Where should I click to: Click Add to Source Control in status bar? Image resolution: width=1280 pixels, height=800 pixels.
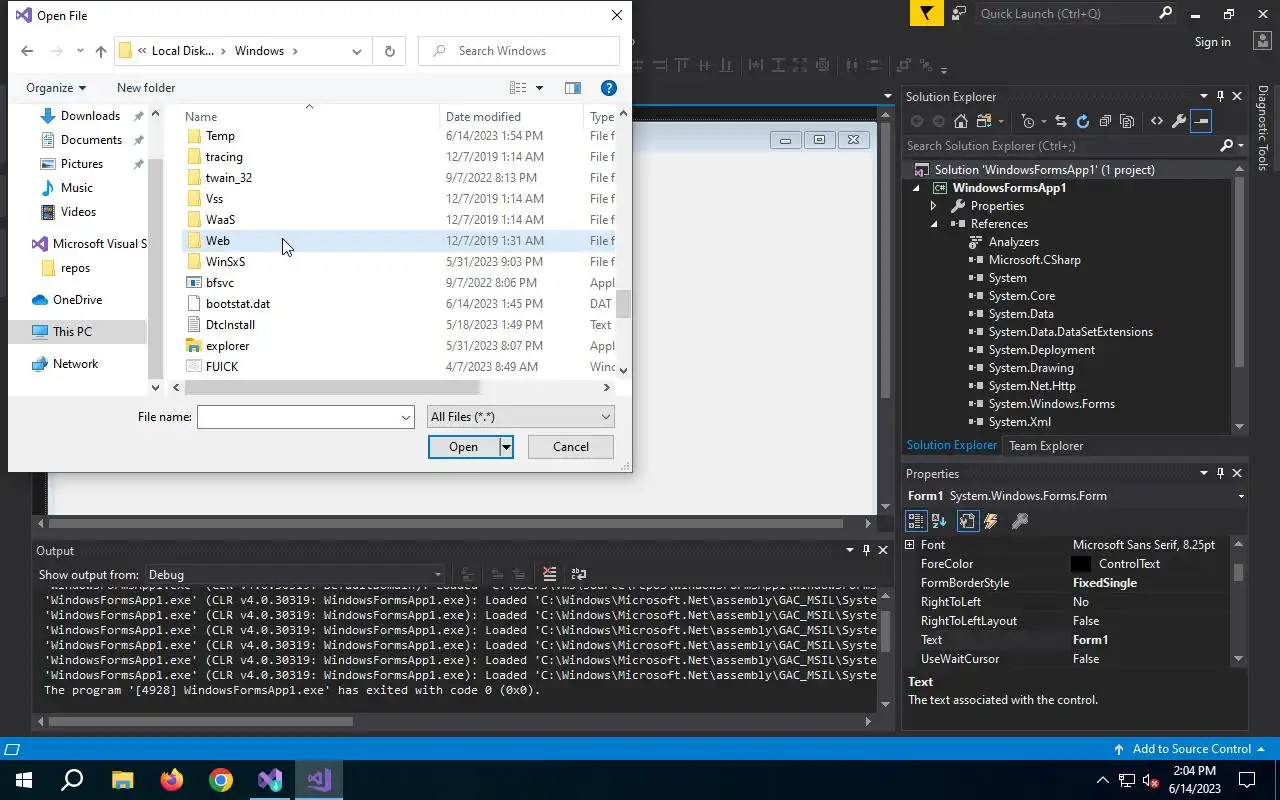pos(1190,749)
